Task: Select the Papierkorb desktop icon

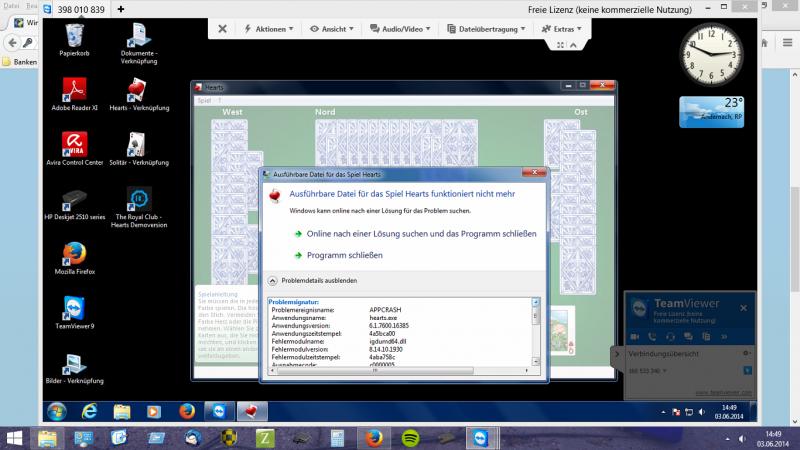Action: [x=74, y=39]
